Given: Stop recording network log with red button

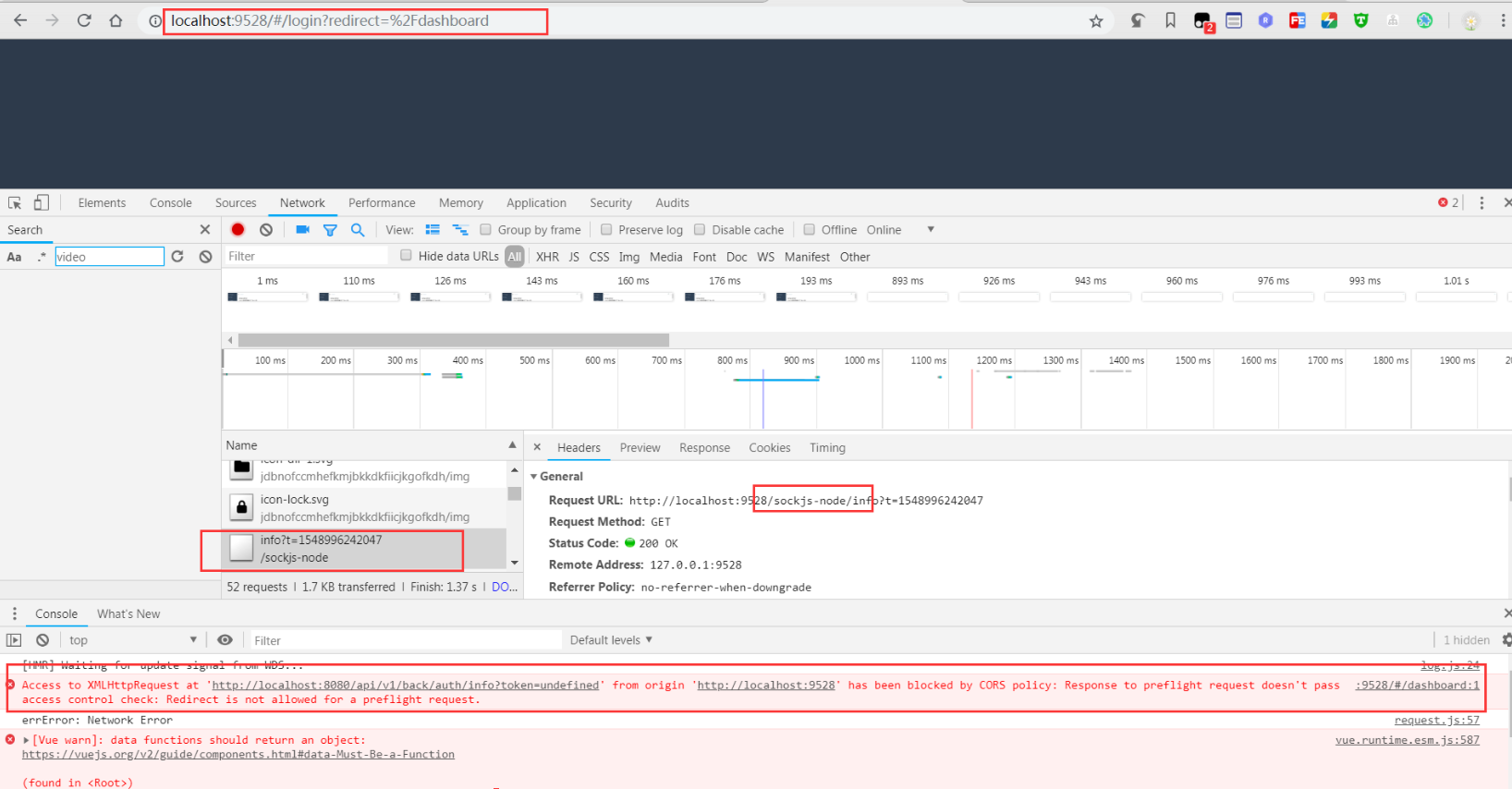Looking at the screenshot, I should coord(238,229).
